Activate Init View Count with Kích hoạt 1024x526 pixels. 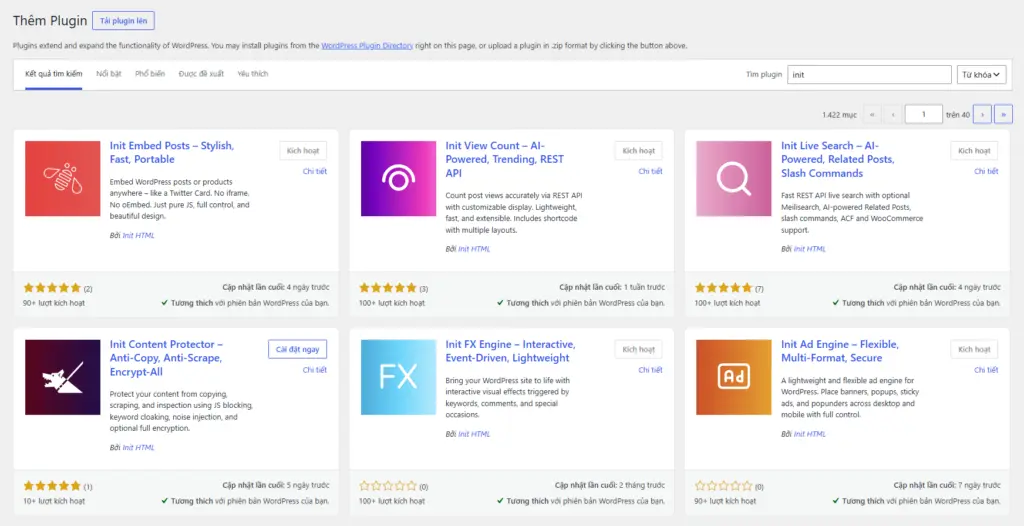click(x=639, y=151)
